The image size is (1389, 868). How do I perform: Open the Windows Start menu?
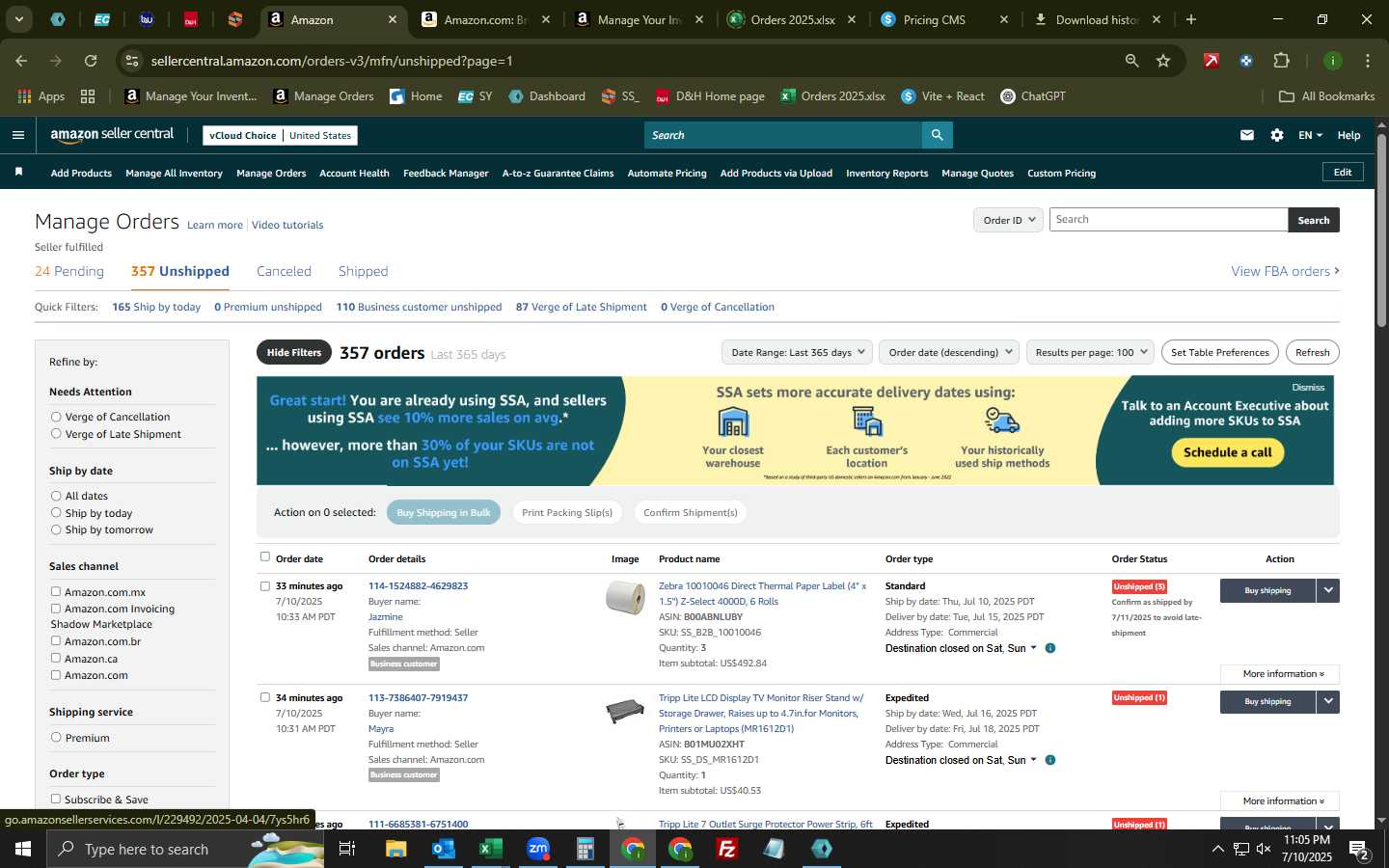coord(22,849)
